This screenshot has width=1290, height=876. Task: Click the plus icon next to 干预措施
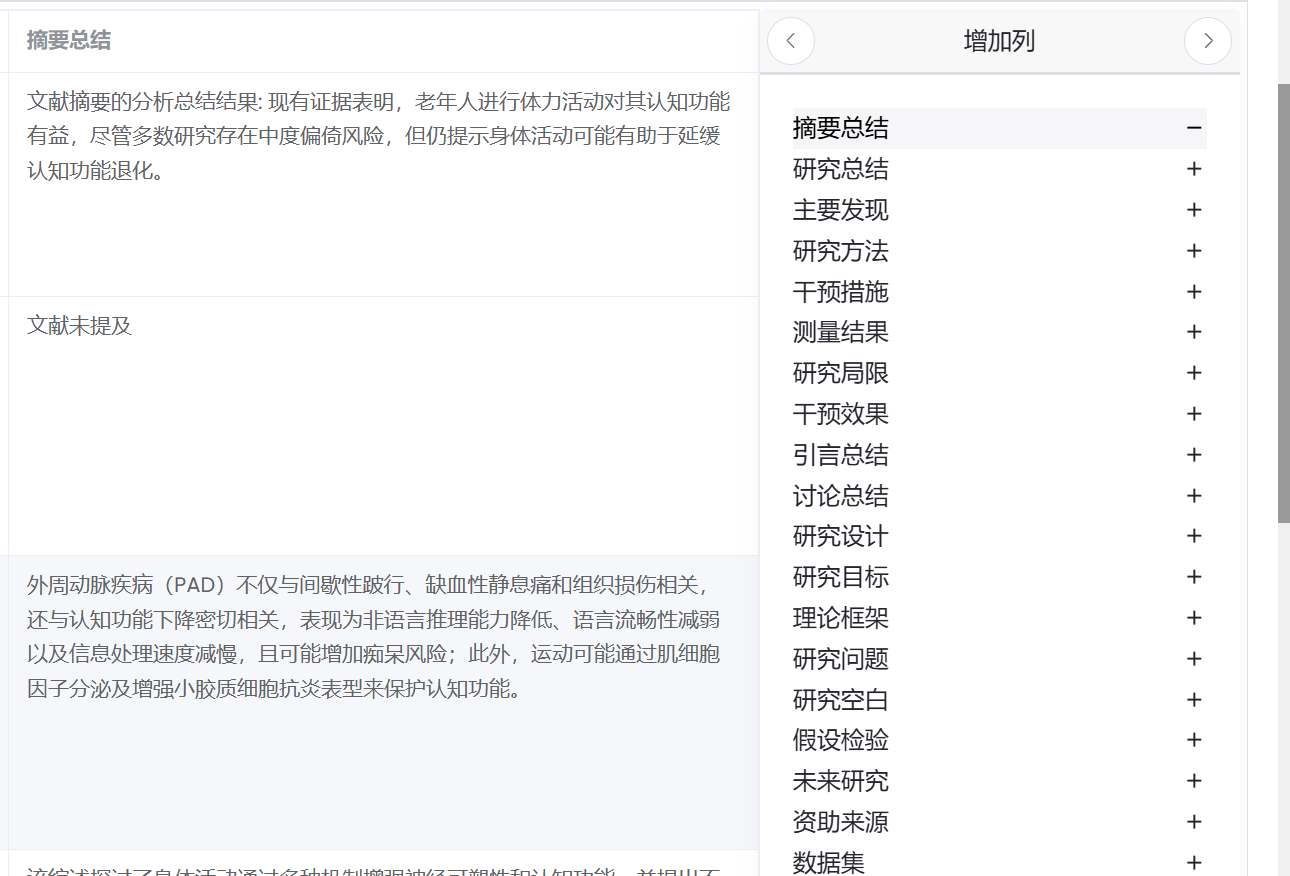tap(1194, 292)
